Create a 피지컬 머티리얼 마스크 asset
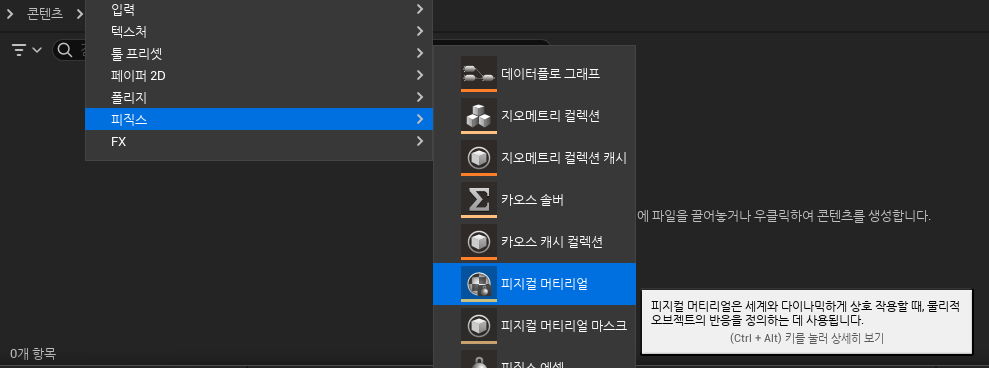The height and width of the screenshot is (368, 989). [534, 326]
